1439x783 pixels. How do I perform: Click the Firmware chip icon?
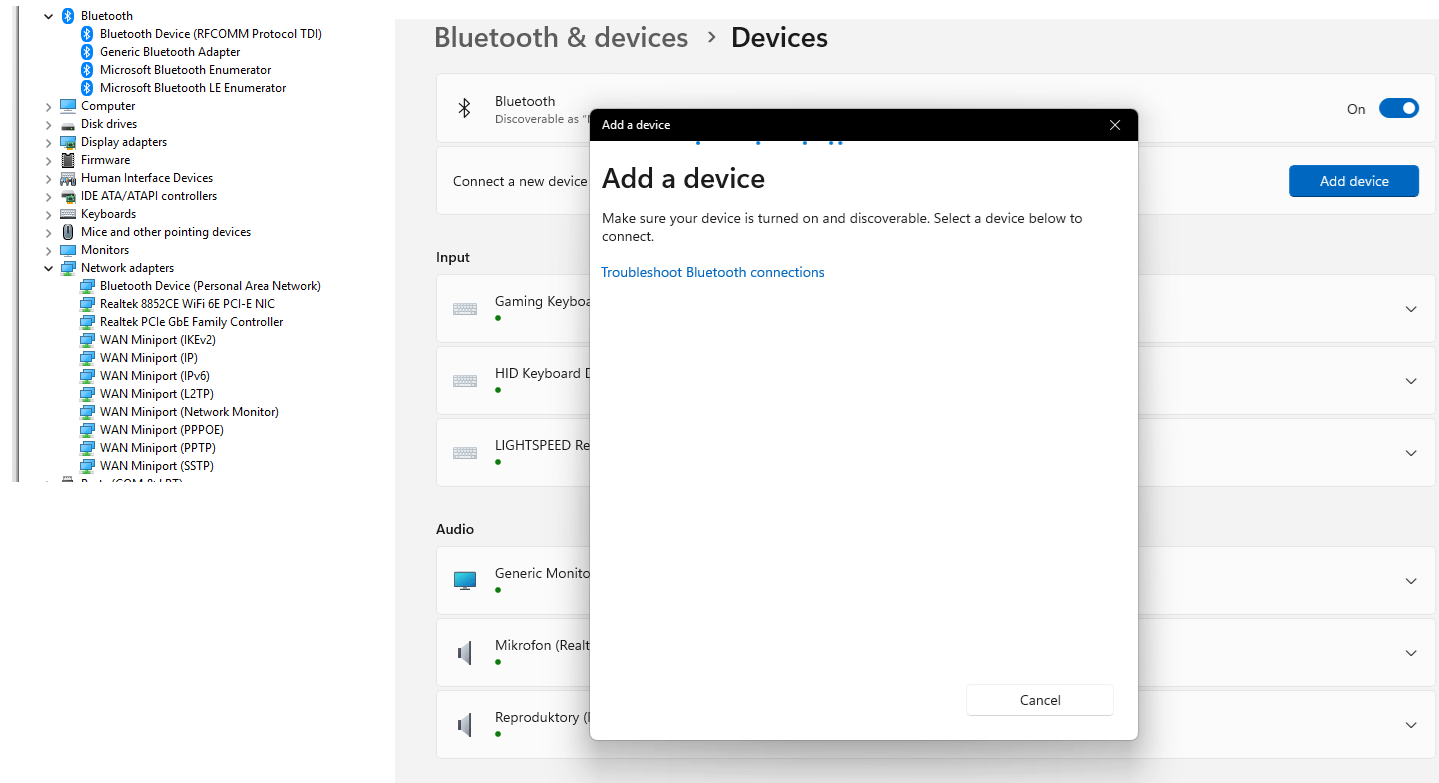click(68, 160)
